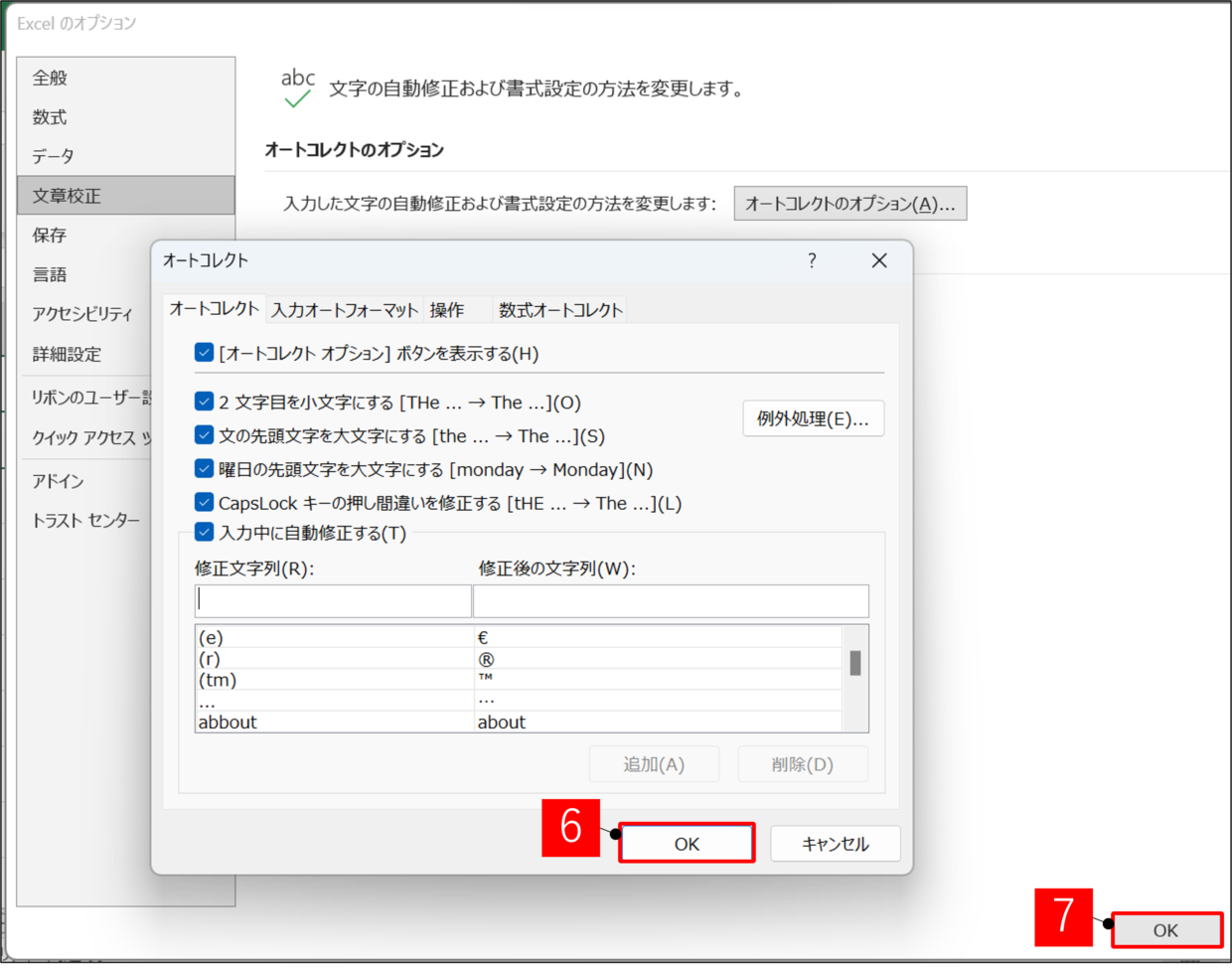Toggle the 文の先頭文字を大文字にする checkbox

(204, 435)
